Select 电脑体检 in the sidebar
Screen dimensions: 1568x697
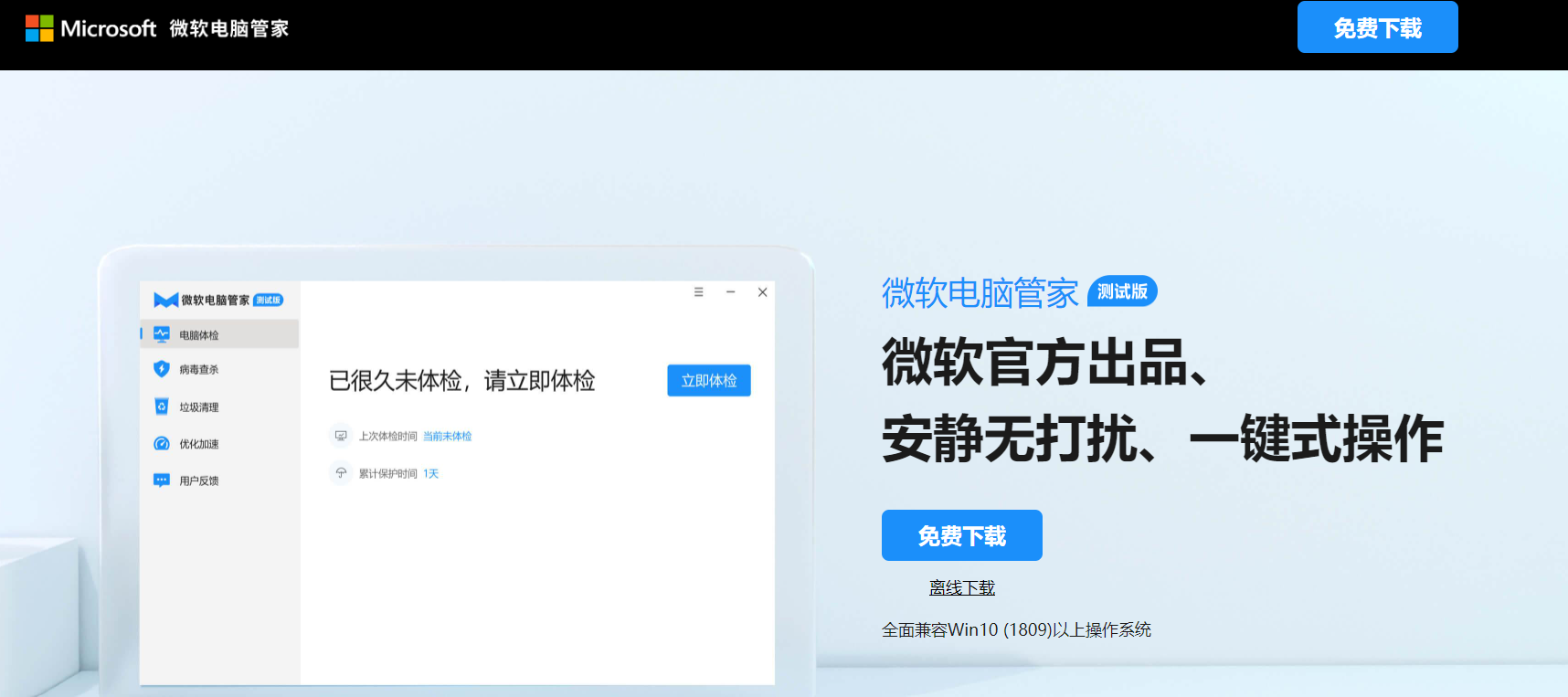pos(219,334)
